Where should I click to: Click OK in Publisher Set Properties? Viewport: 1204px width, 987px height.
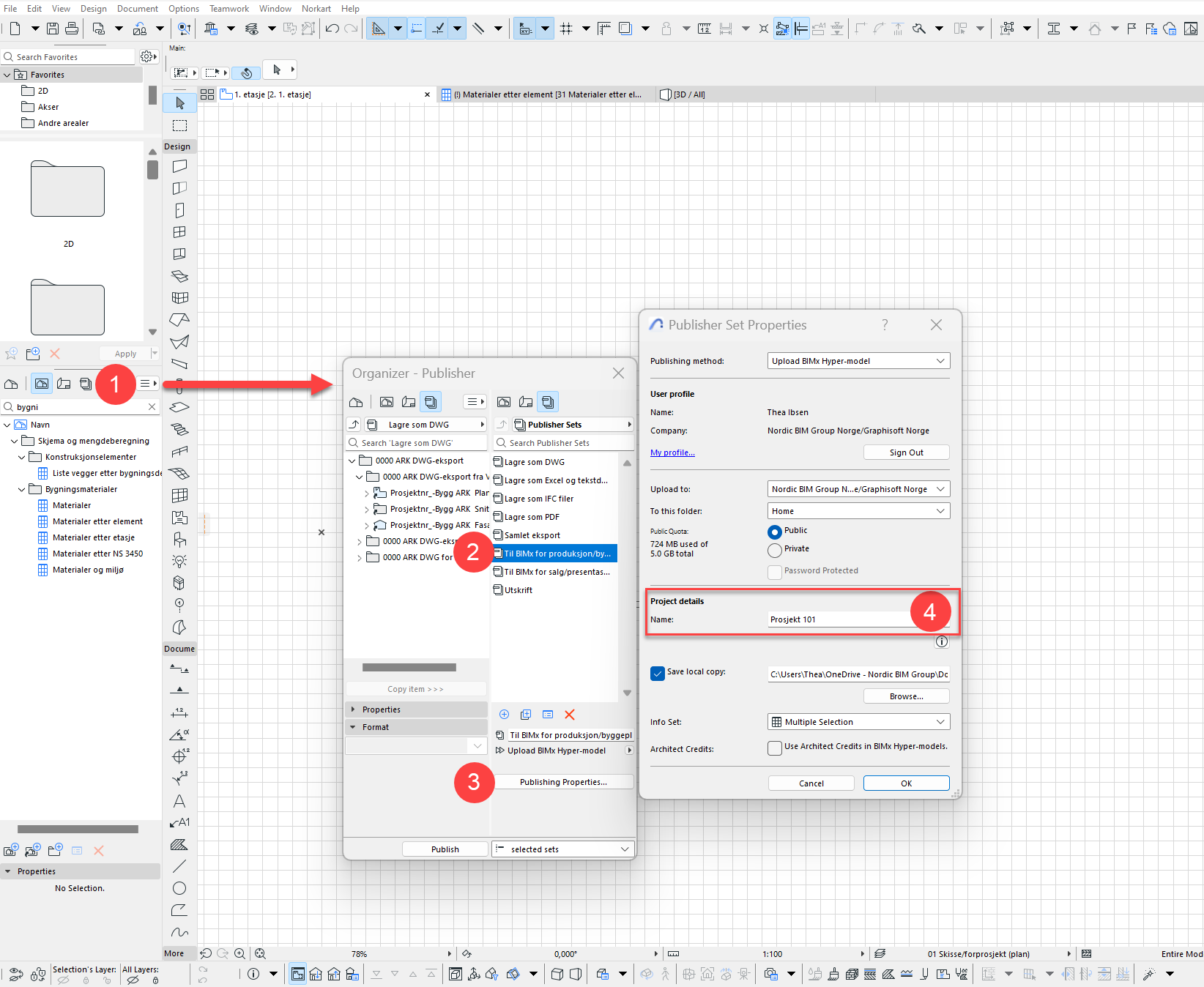[x=907, y=783]
